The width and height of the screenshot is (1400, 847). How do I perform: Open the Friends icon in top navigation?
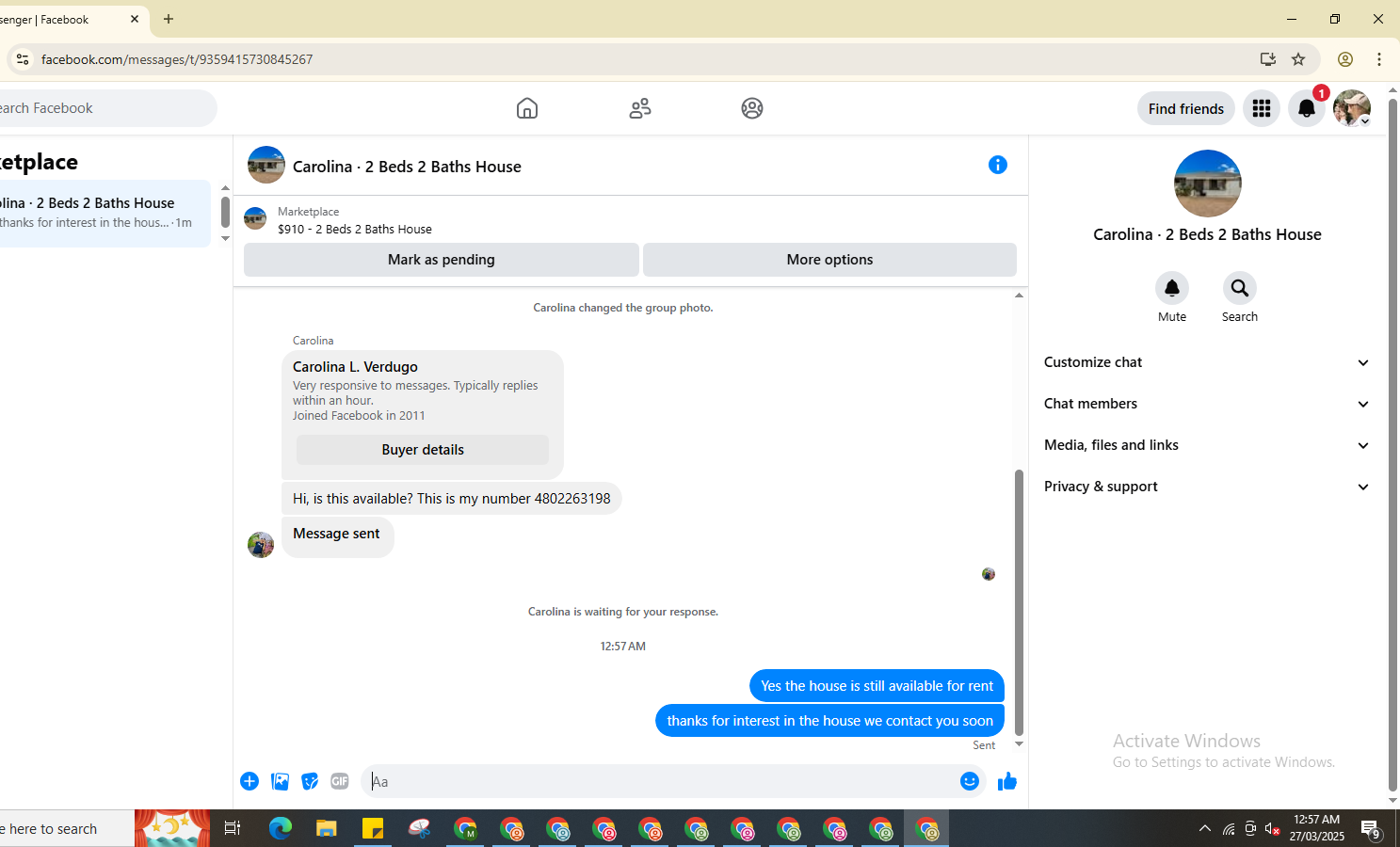tap(640, 108)
